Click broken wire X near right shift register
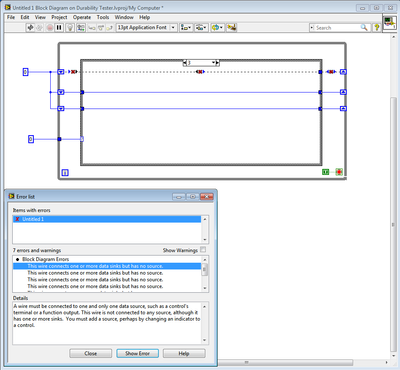Image resolution: width=400 pixels, height=370 pixels. click(331, 72)
